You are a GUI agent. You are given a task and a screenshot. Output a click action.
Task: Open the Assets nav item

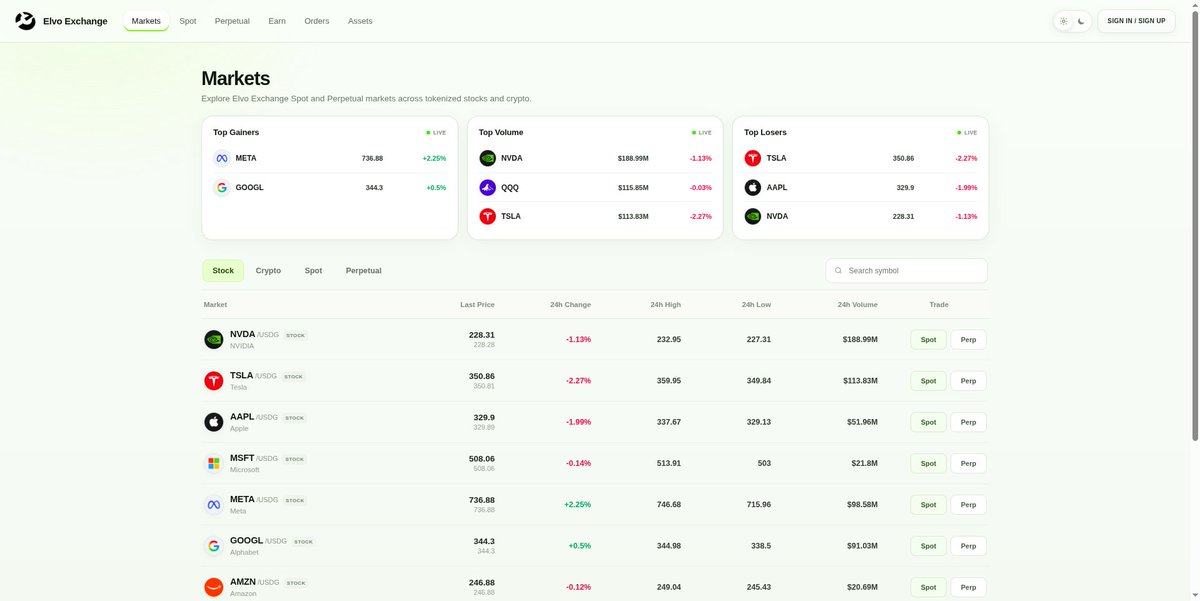click(360, 21)
